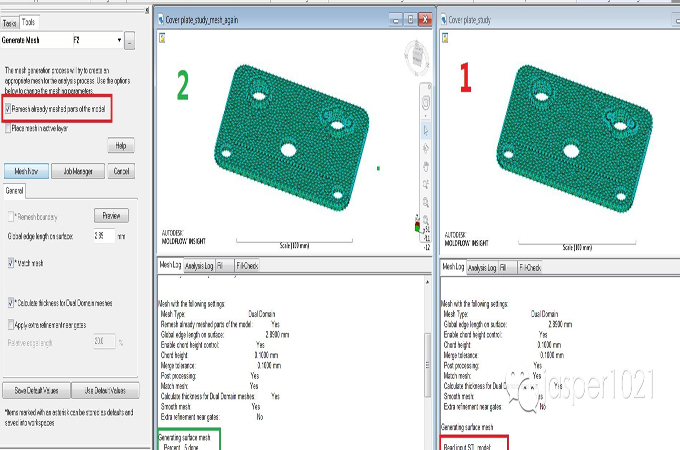Select the Zoom Window tool
This screenshot has height=450, width=680.
(x=425, y=184)
